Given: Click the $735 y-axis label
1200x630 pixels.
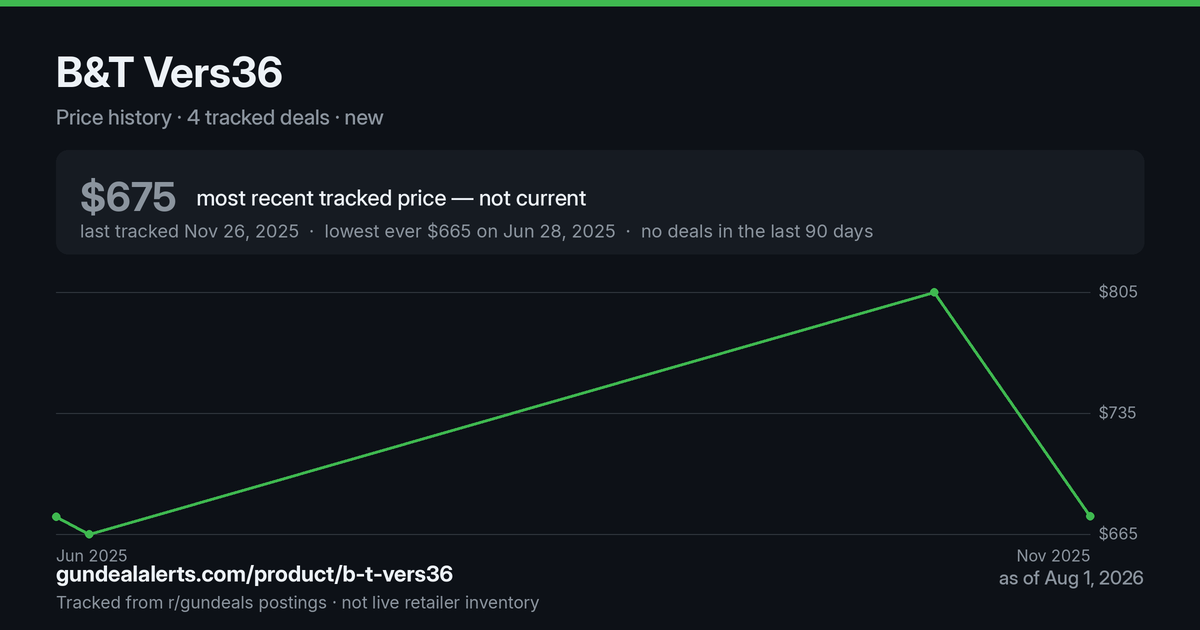Looking at the screenshot, I should (1118, 413).
